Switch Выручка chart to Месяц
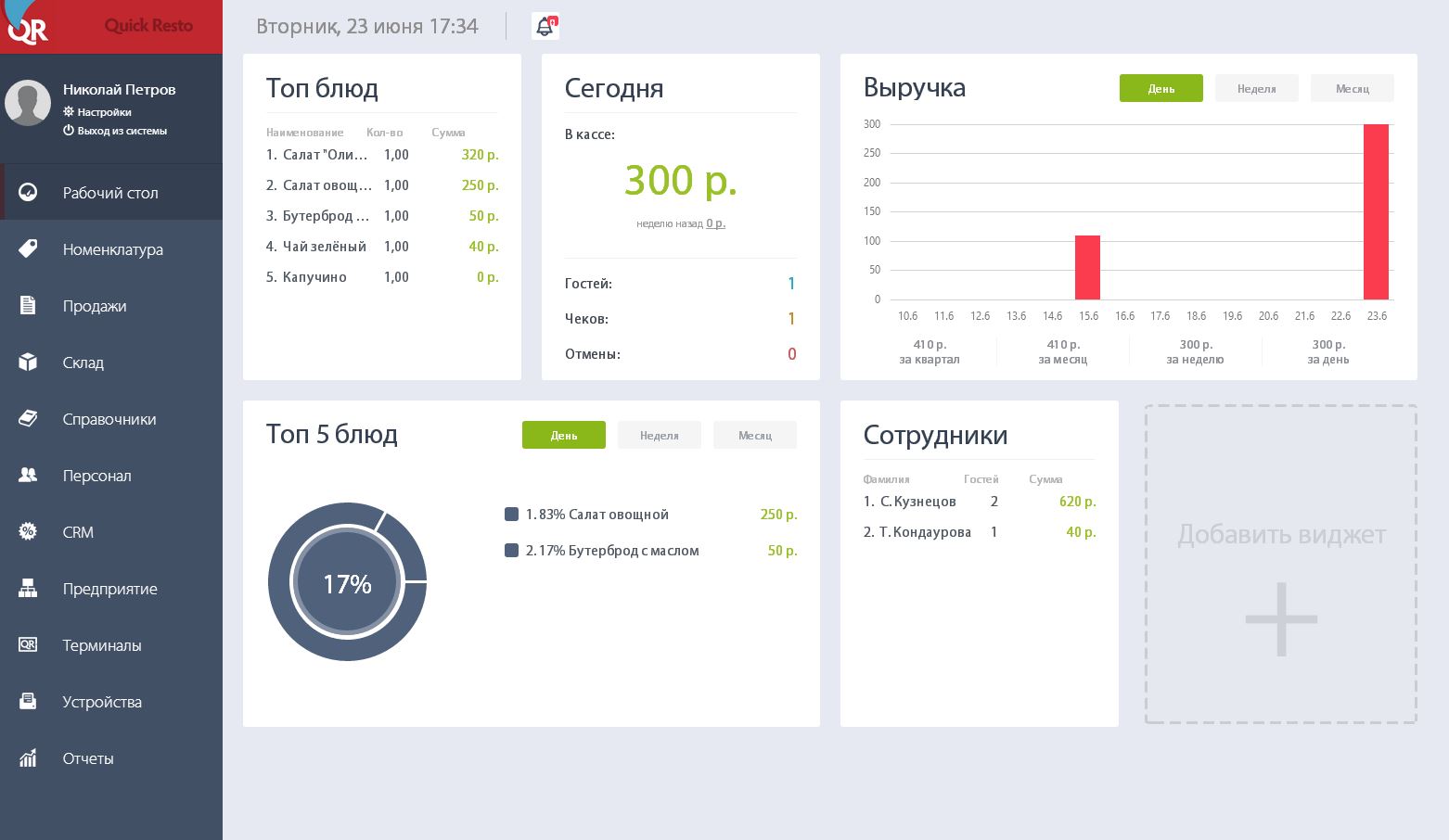 (x=1353, y=88)
